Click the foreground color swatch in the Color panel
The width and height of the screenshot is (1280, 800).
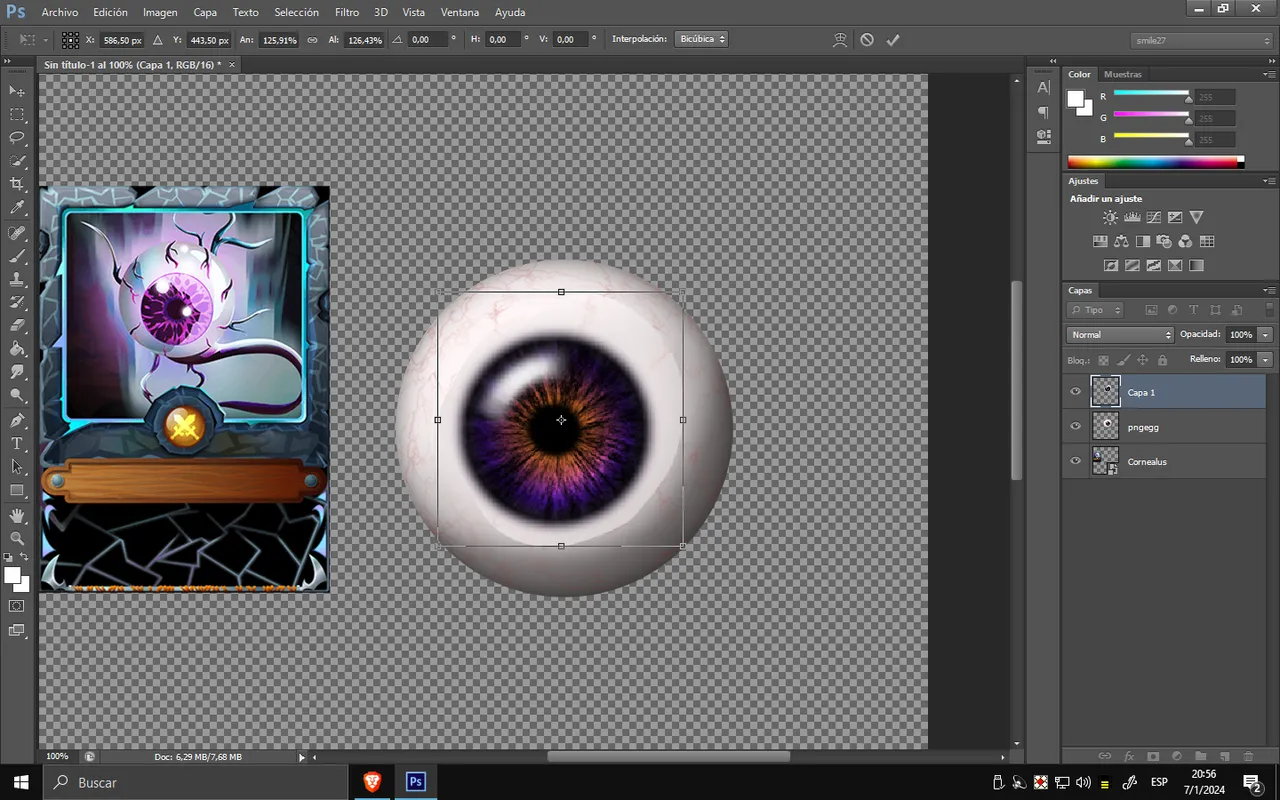(1076, 98)
